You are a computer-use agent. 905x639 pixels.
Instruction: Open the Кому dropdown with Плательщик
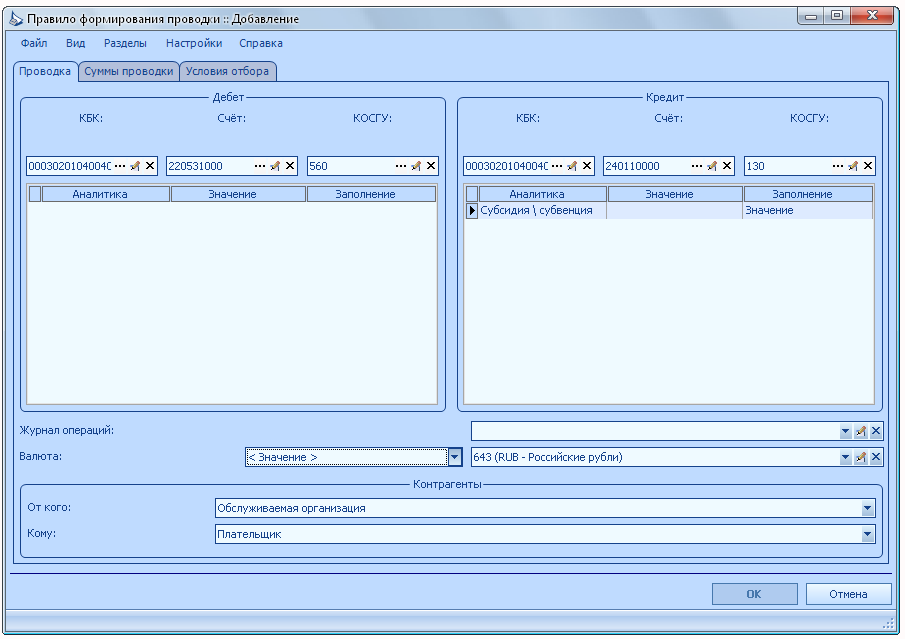pos(867,535)
